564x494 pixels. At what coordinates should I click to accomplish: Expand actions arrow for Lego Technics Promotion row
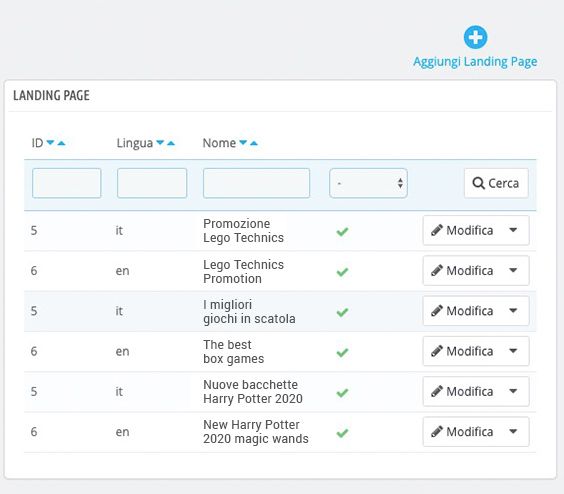(513, 270)
